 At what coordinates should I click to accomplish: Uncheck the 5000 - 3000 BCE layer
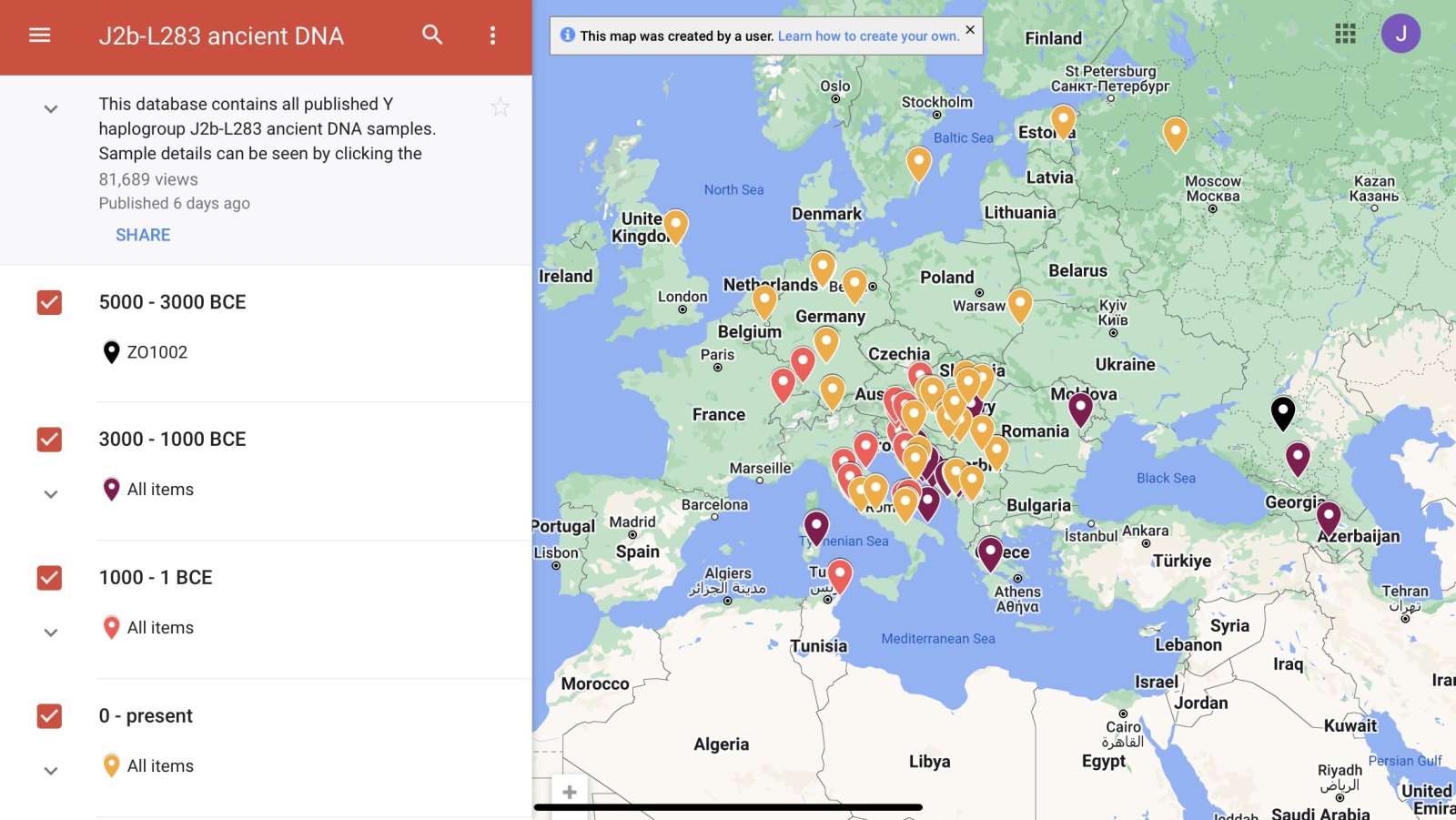[49, 302]
